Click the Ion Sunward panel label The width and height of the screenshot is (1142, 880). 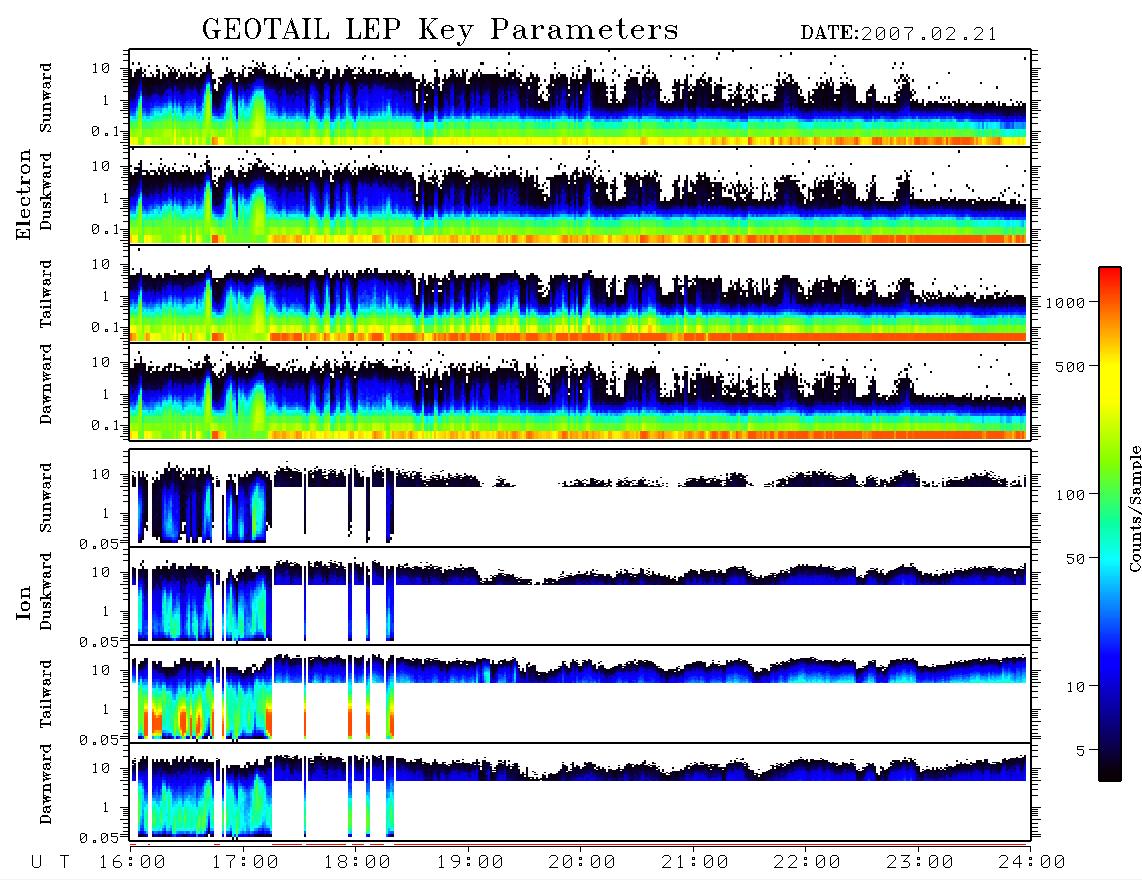coord(46,498)
